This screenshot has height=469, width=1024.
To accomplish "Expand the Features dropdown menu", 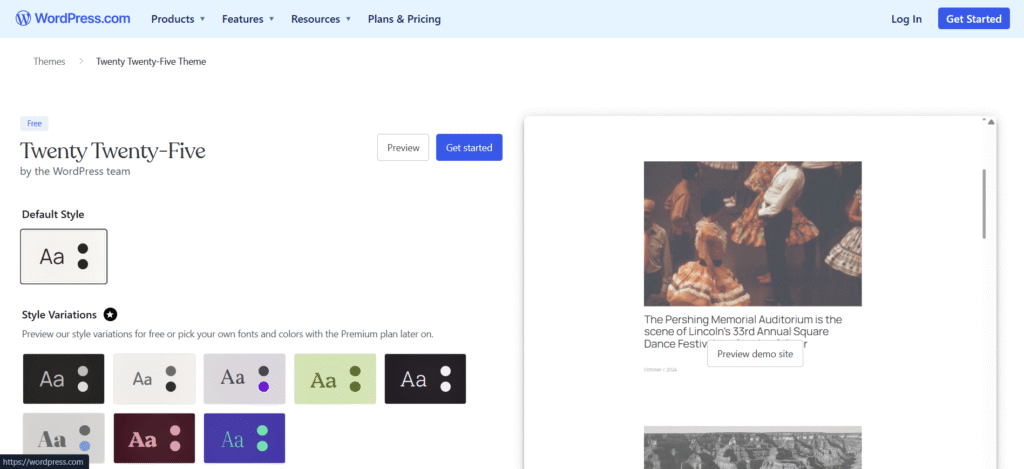I will click(x=248, y=19).
